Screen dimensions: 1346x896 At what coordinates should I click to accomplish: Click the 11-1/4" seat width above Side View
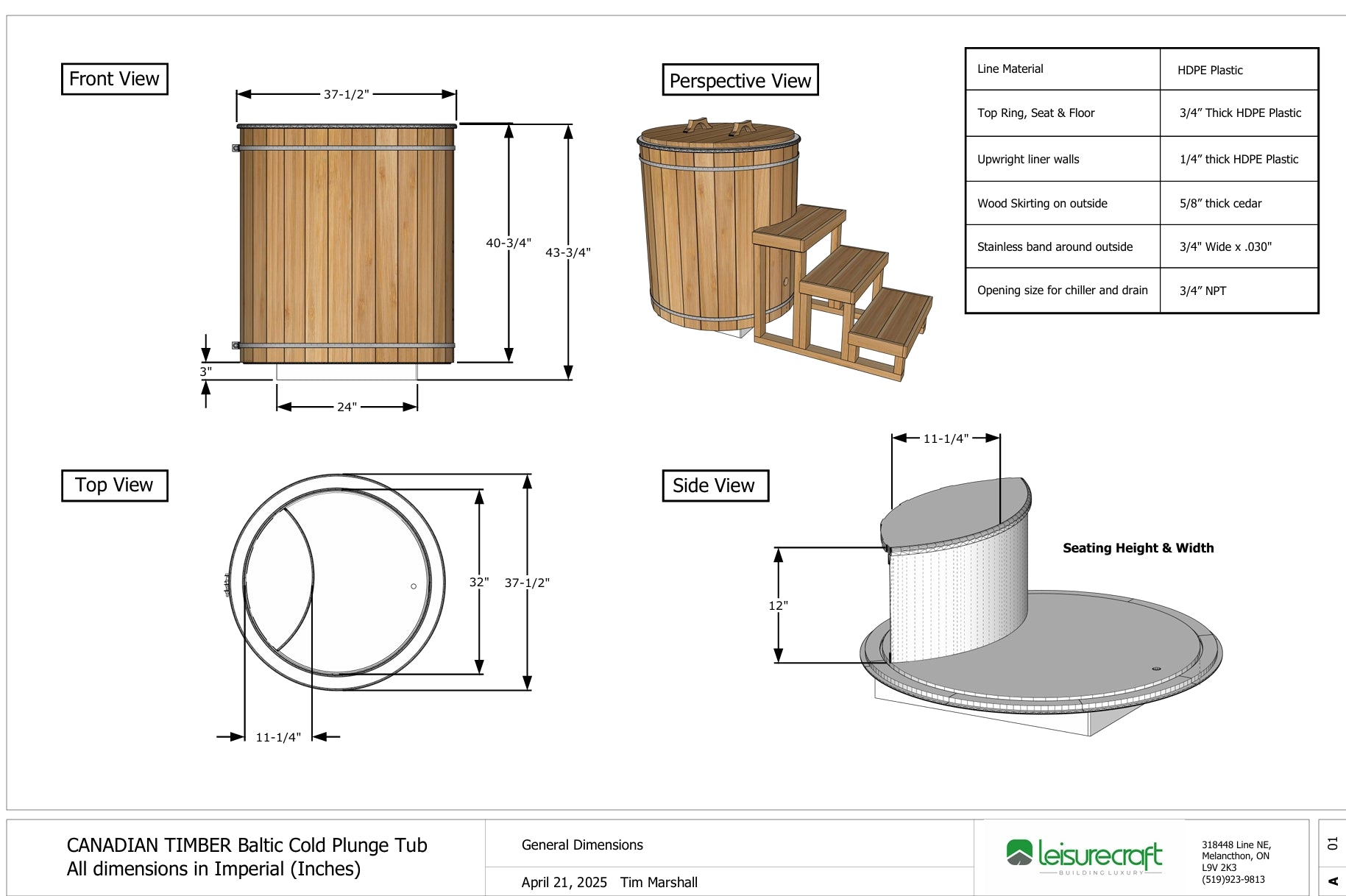946,438
